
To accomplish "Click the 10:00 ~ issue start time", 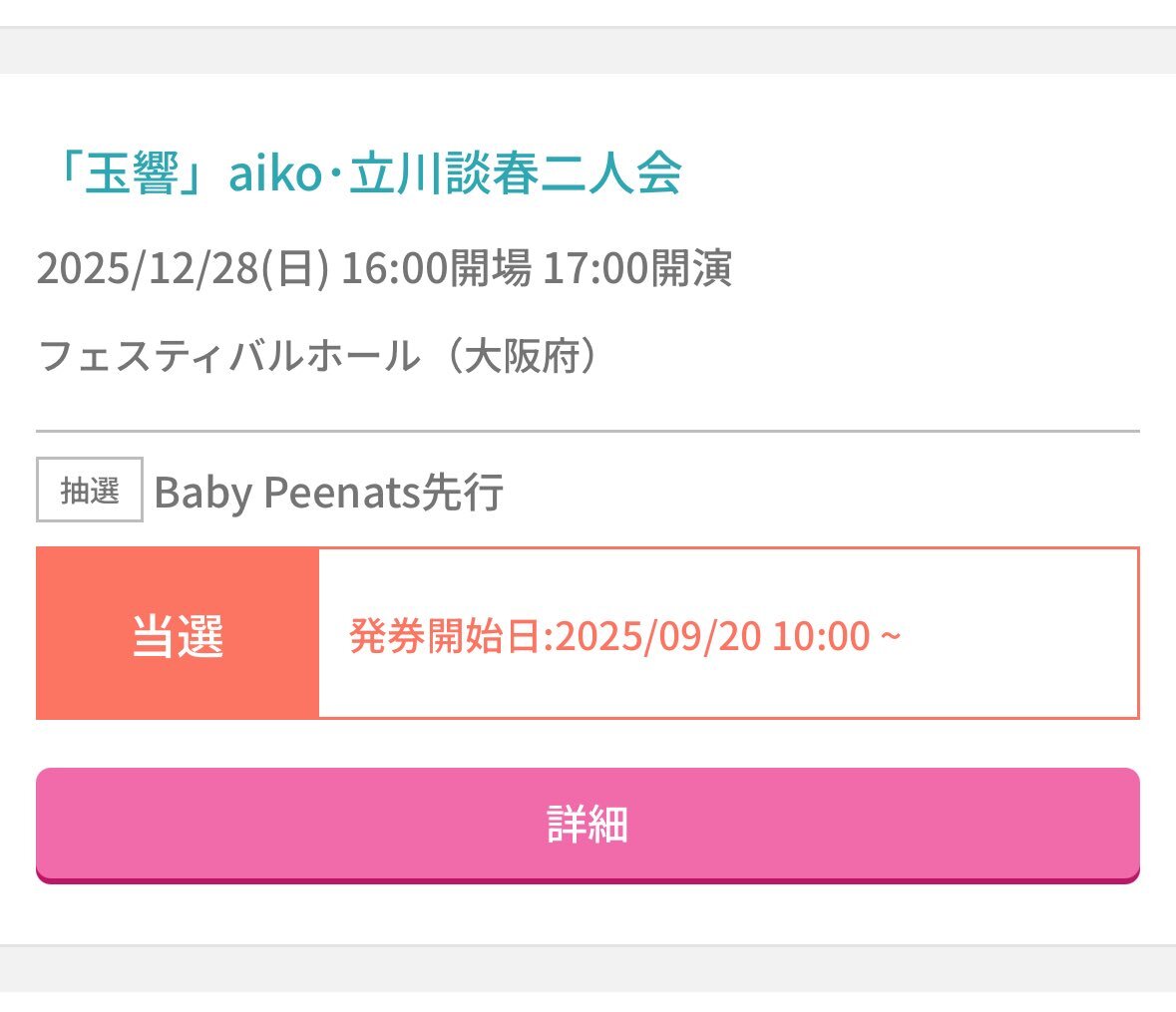I will (836, 636).
